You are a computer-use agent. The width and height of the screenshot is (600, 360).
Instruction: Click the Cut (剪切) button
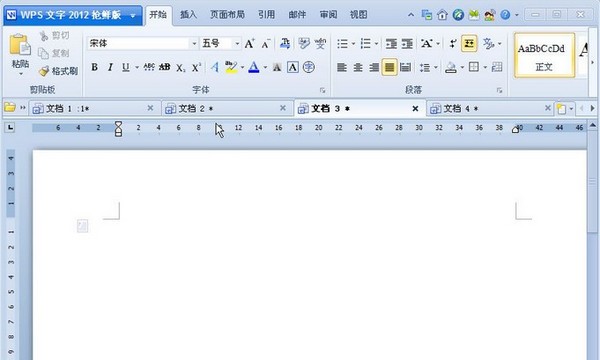pos(55,36)
